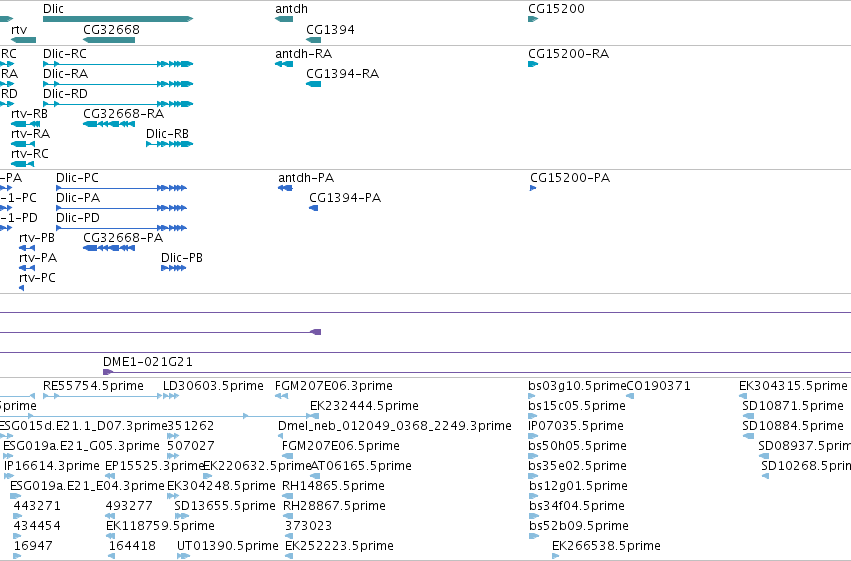This screenshot has height=561, width=851.
Task: Select the SD10871.5prime EST
Action: [x=748, y=416]
